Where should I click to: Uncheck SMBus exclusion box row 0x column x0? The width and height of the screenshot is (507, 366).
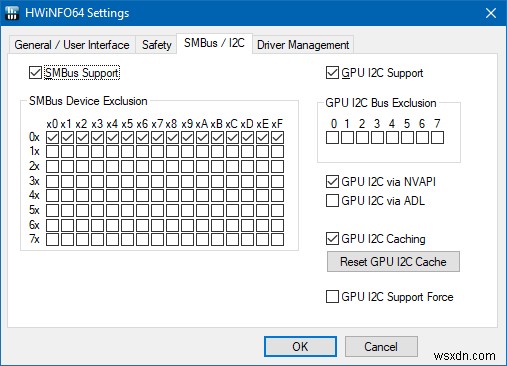click(x=52, y=137)
